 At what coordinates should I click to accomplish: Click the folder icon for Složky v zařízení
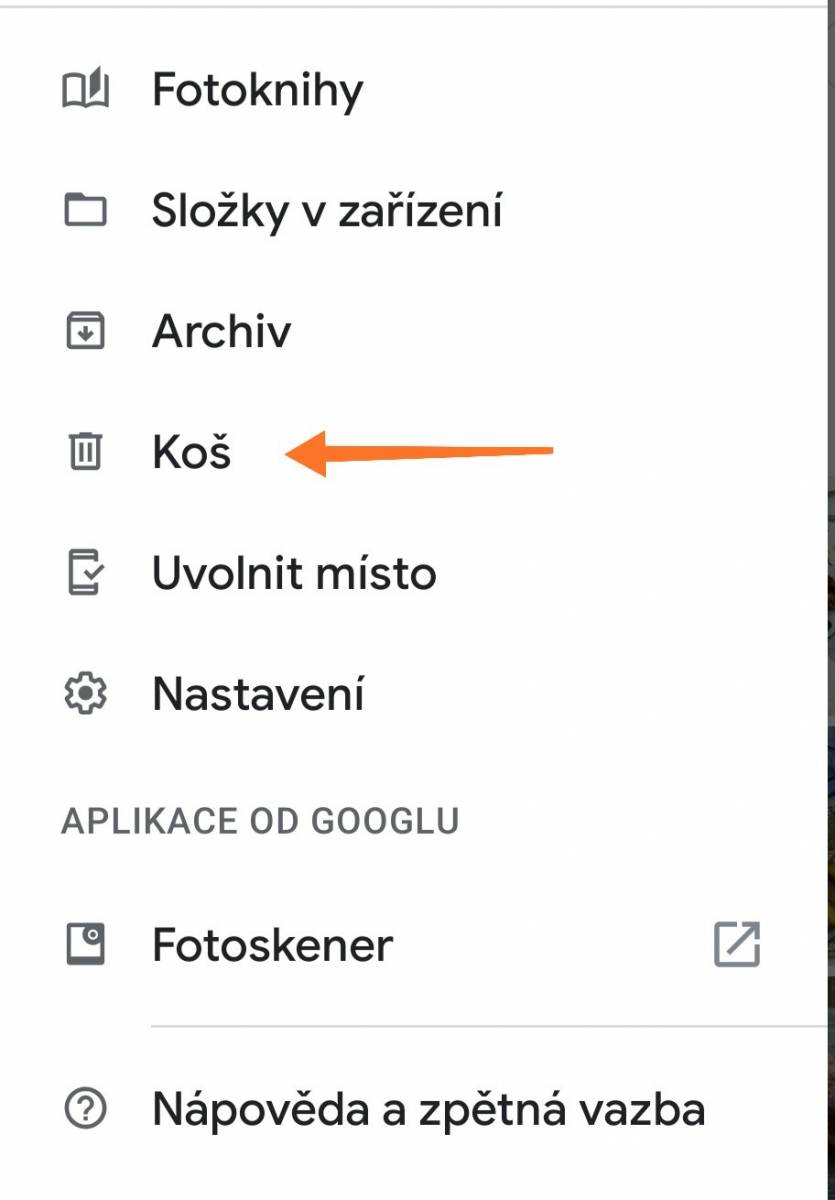(x=85, y=211)
